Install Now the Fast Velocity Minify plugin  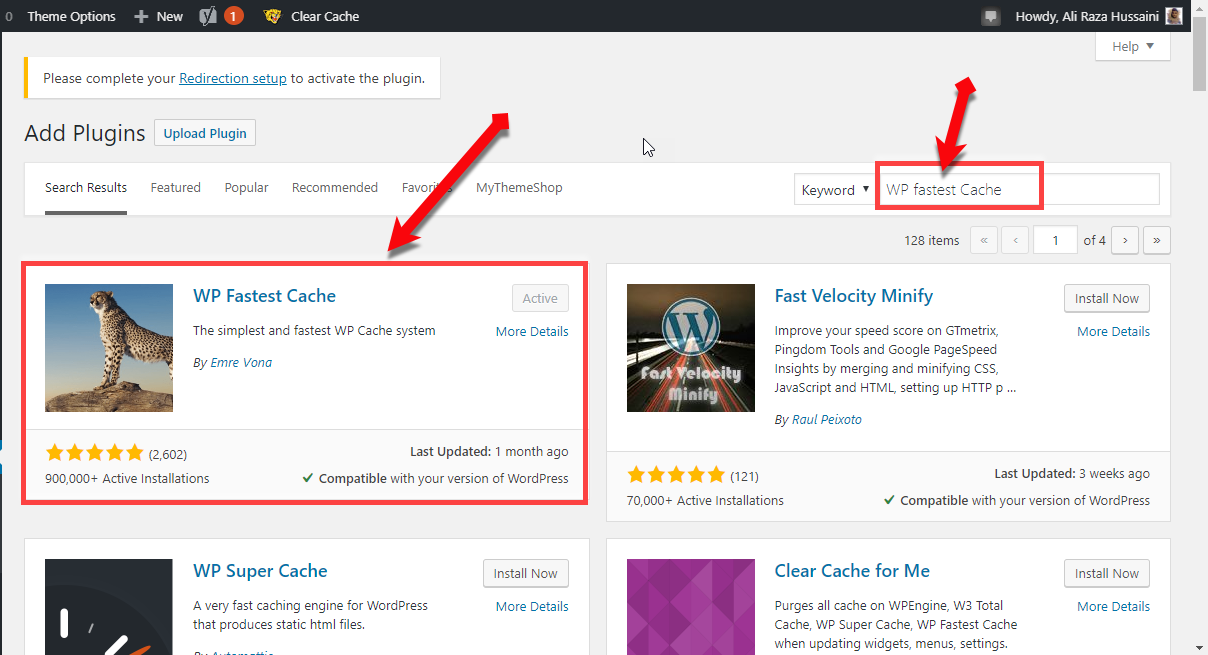(x=1106, y=298)
